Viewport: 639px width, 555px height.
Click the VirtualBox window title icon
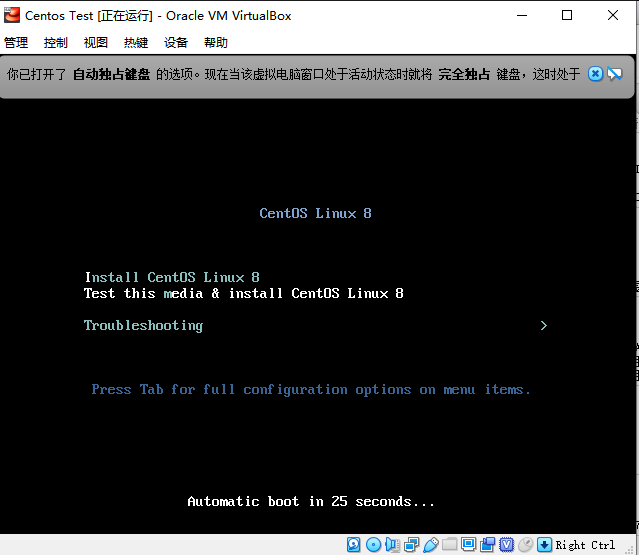pyautogui.click(x=12, y=15)
